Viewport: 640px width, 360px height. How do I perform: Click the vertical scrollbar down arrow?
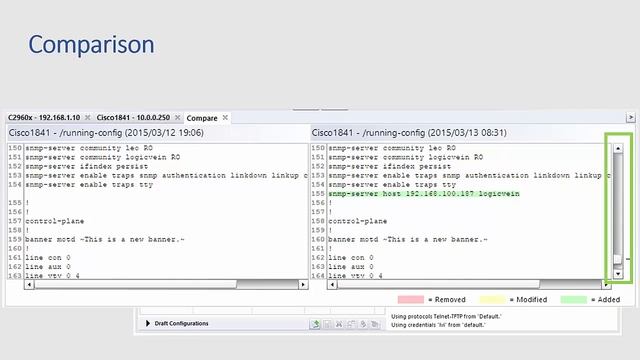point(618,274)
